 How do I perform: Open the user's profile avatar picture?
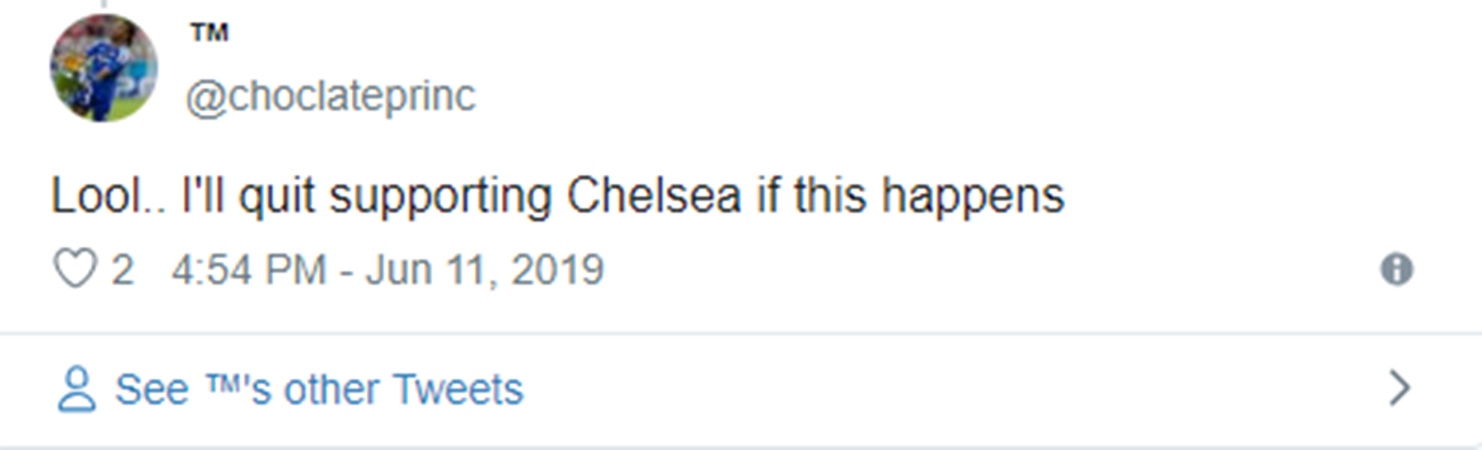pyautogui.click(x=104, y=68)
